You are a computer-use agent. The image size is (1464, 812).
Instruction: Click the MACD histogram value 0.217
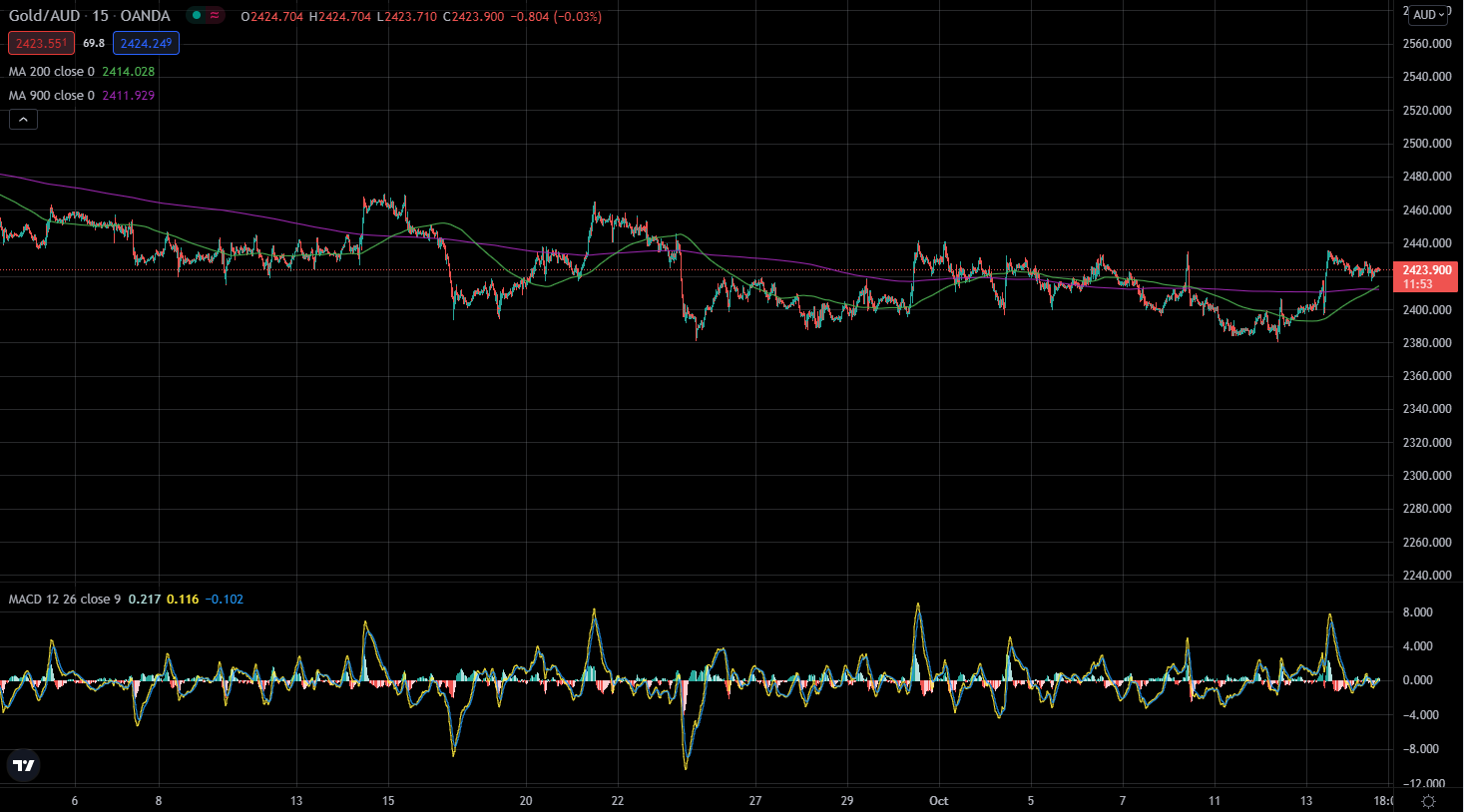[x=145, y=600]
